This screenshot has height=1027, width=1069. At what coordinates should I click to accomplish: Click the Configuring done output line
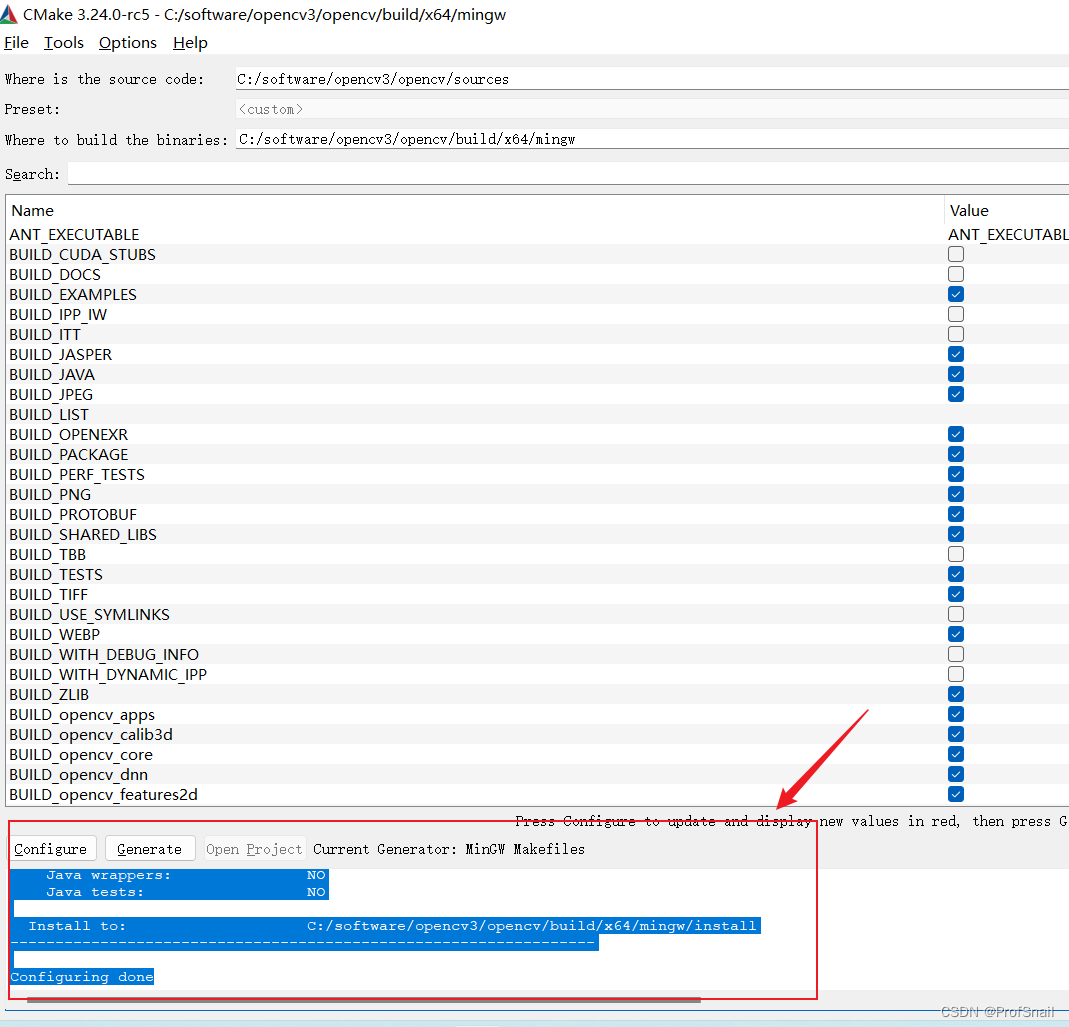click(x=82, y=977)
